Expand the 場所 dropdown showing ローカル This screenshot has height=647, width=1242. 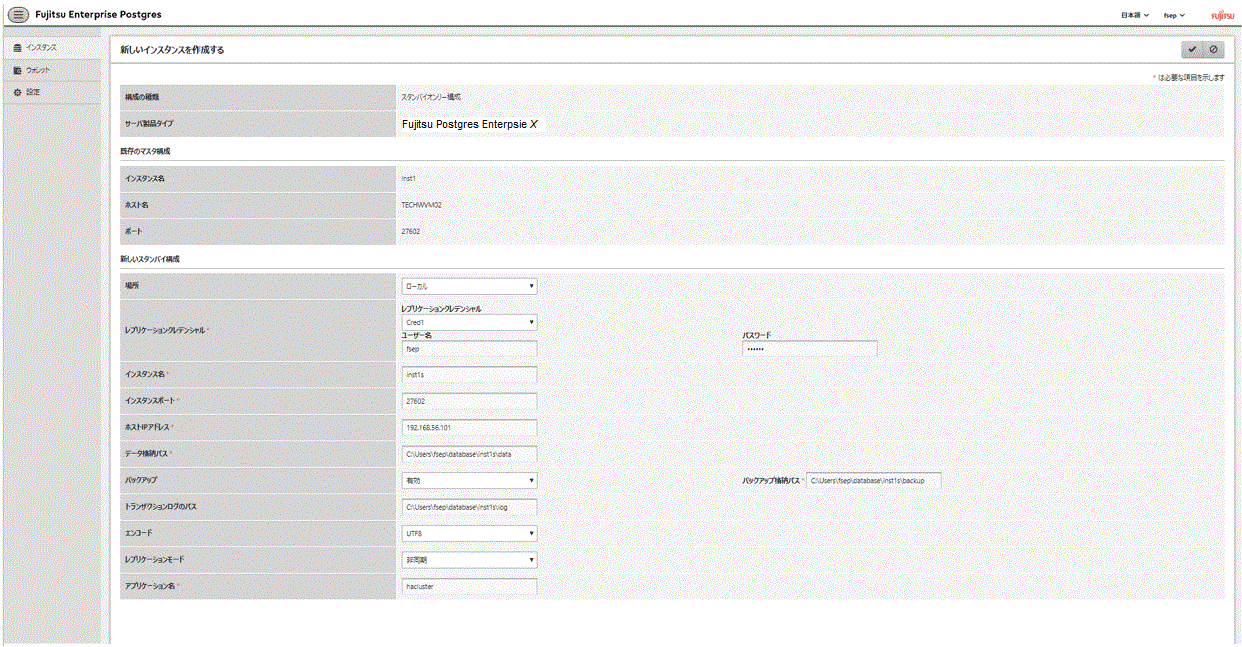pyautogui.click(x=469, y=286)
